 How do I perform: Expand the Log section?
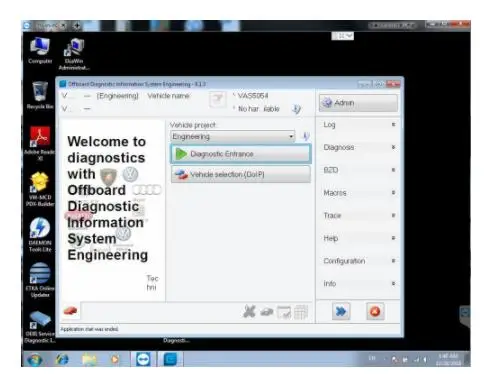pyautogui.click(x=359, y=124)
